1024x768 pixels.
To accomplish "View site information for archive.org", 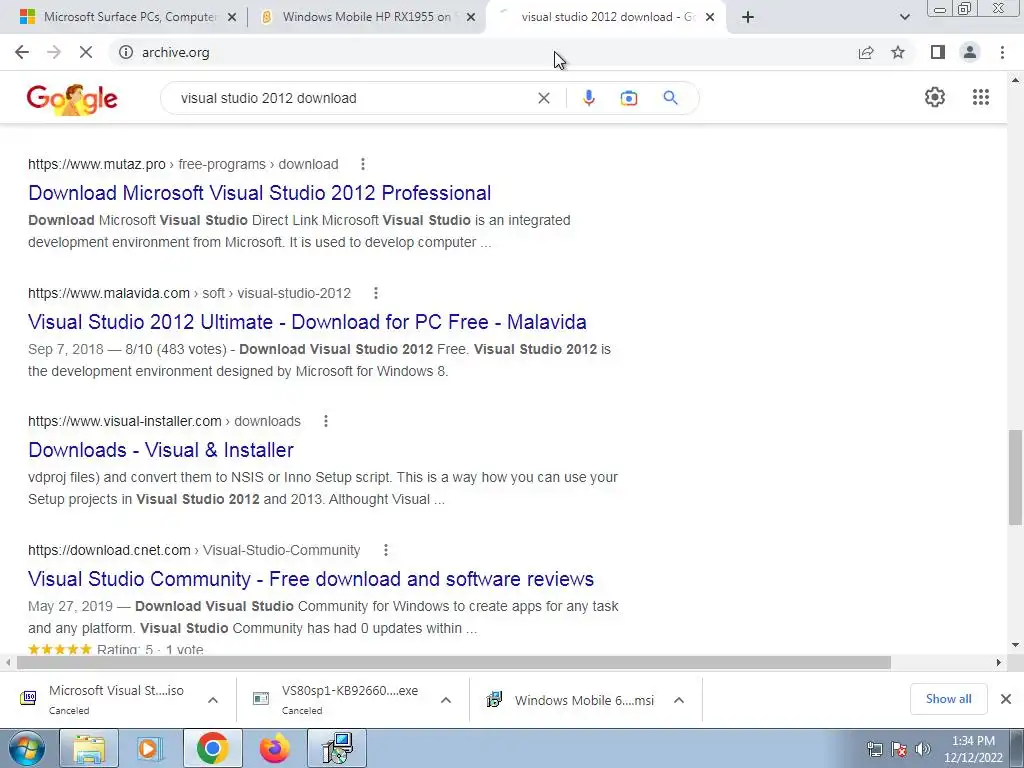I will click(126, 52).
